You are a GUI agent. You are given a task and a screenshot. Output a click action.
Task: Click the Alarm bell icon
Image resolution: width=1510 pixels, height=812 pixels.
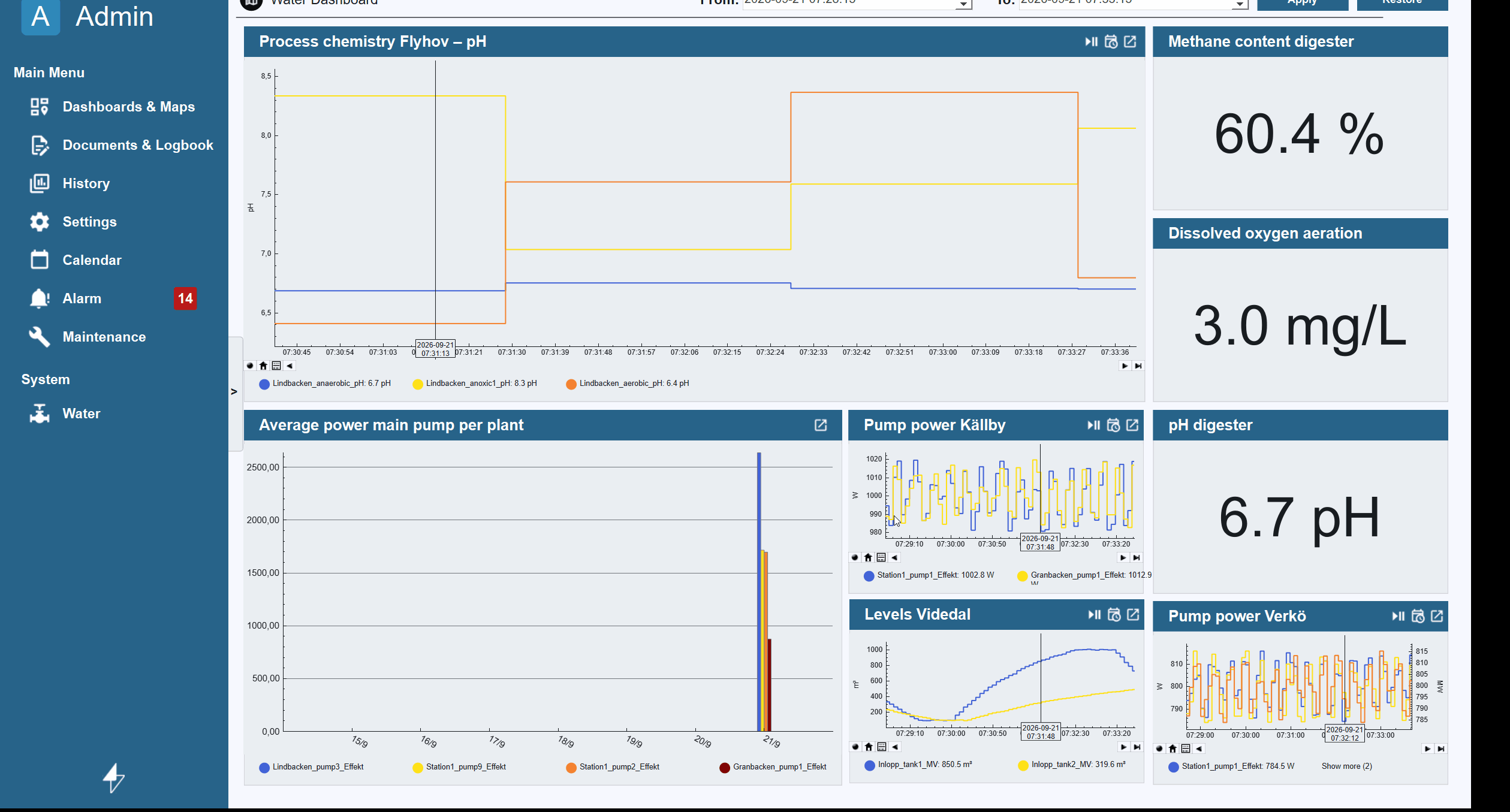[x=40, y=298]
